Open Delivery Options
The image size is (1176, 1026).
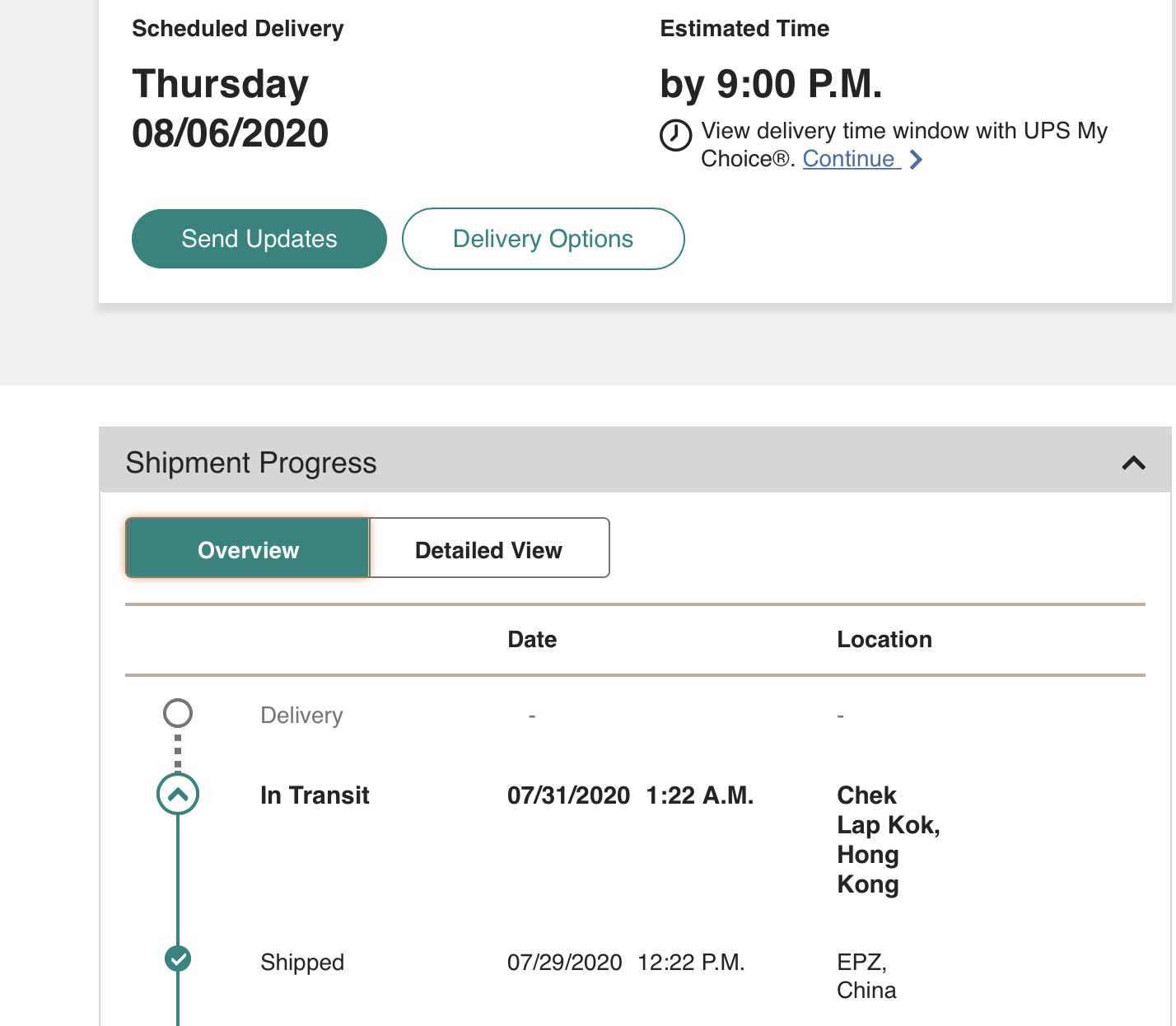point(544,239)
